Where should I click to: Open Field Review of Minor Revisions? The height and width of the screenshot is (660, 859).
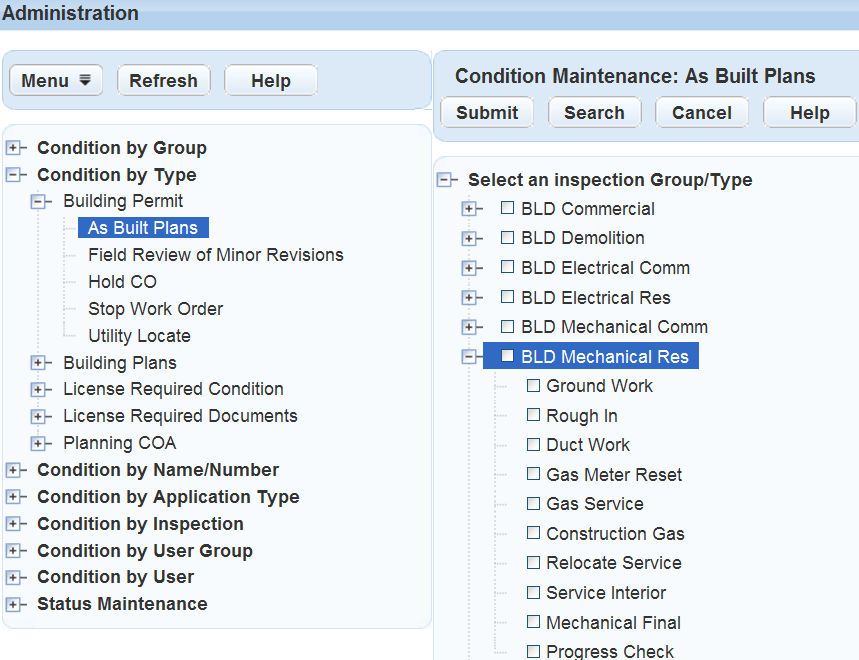tap(215, 255)
